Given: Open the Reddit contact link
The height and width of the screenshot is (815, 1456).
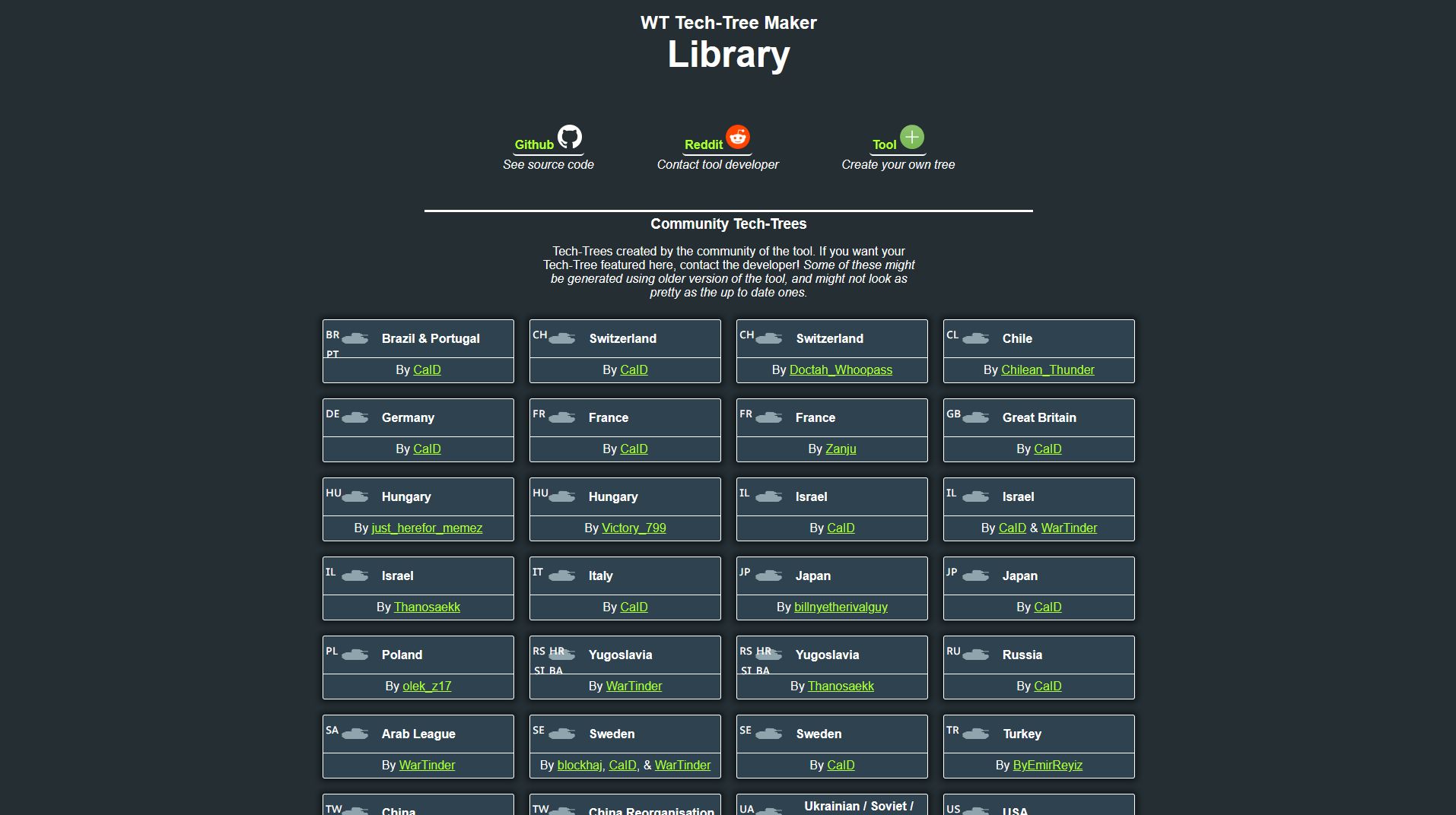Looking at the screenshot, I should click(703, 144).
